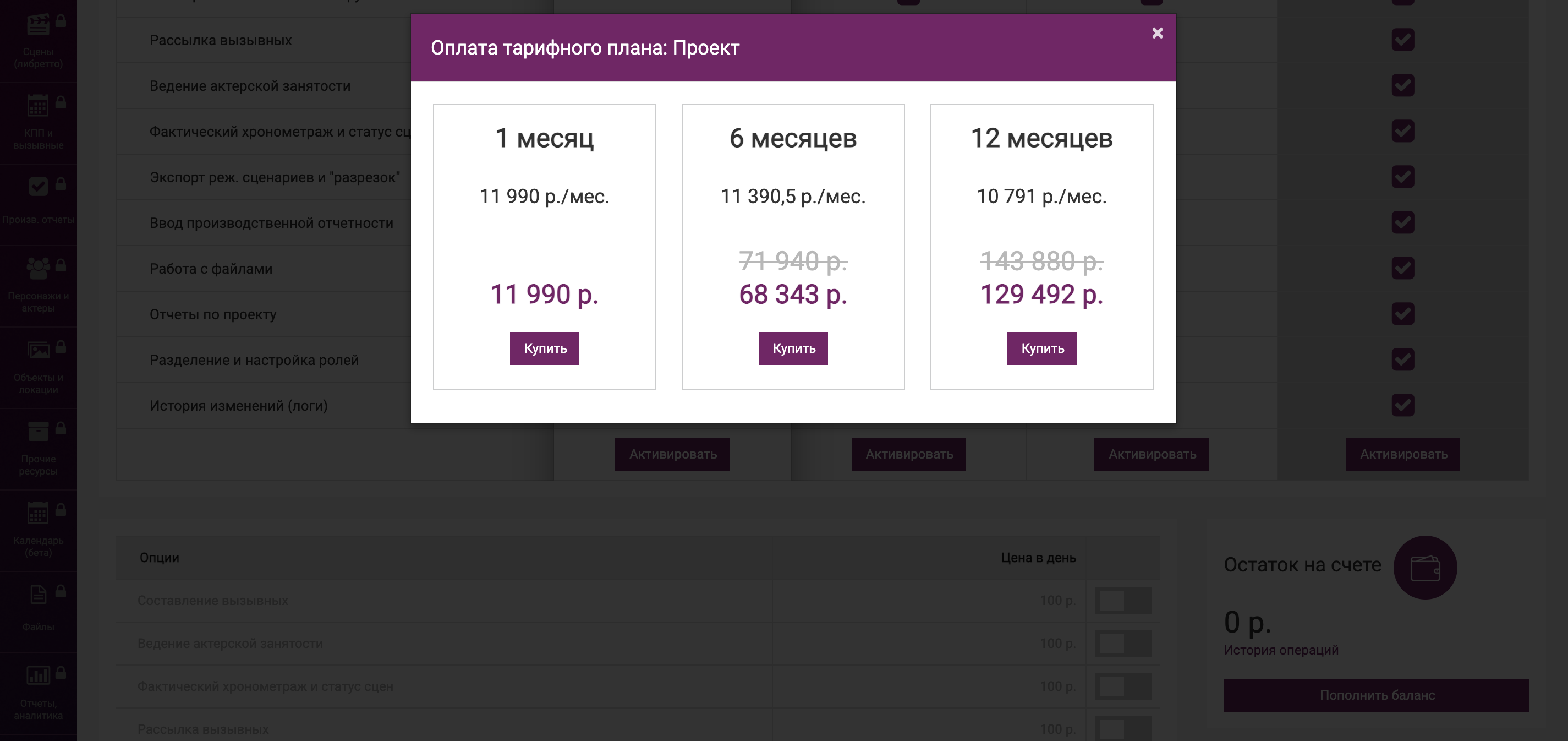Click Экспорт реж. сценариев row label
1568x741 pixels.
(x=275, y=178)
